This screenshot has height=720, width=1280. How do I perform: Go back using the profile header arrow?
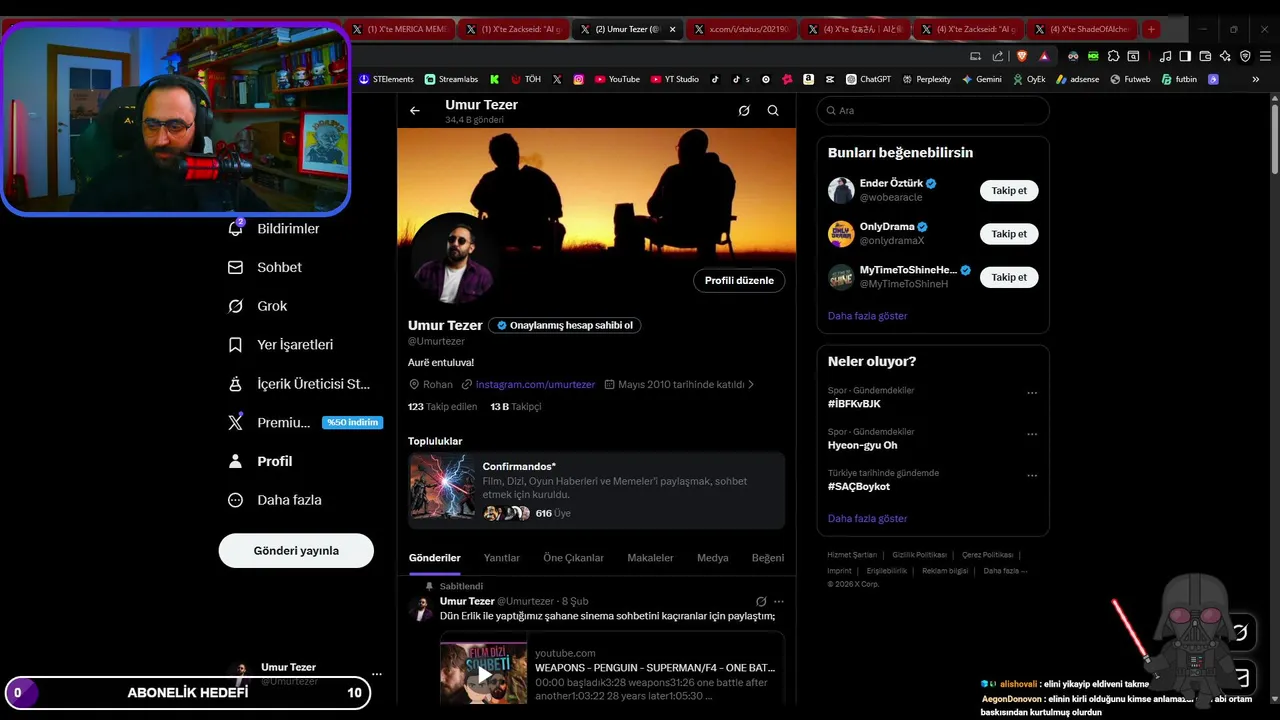click(x=415, y=111)
